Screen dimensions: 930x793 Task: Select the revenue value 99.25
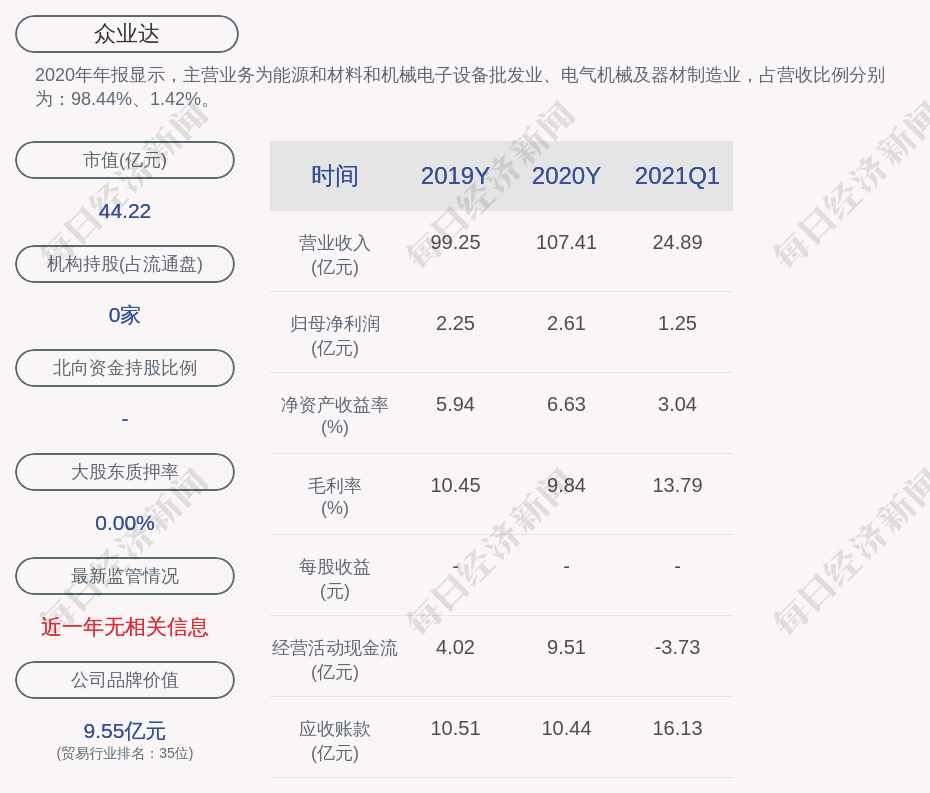pos(455,243)
